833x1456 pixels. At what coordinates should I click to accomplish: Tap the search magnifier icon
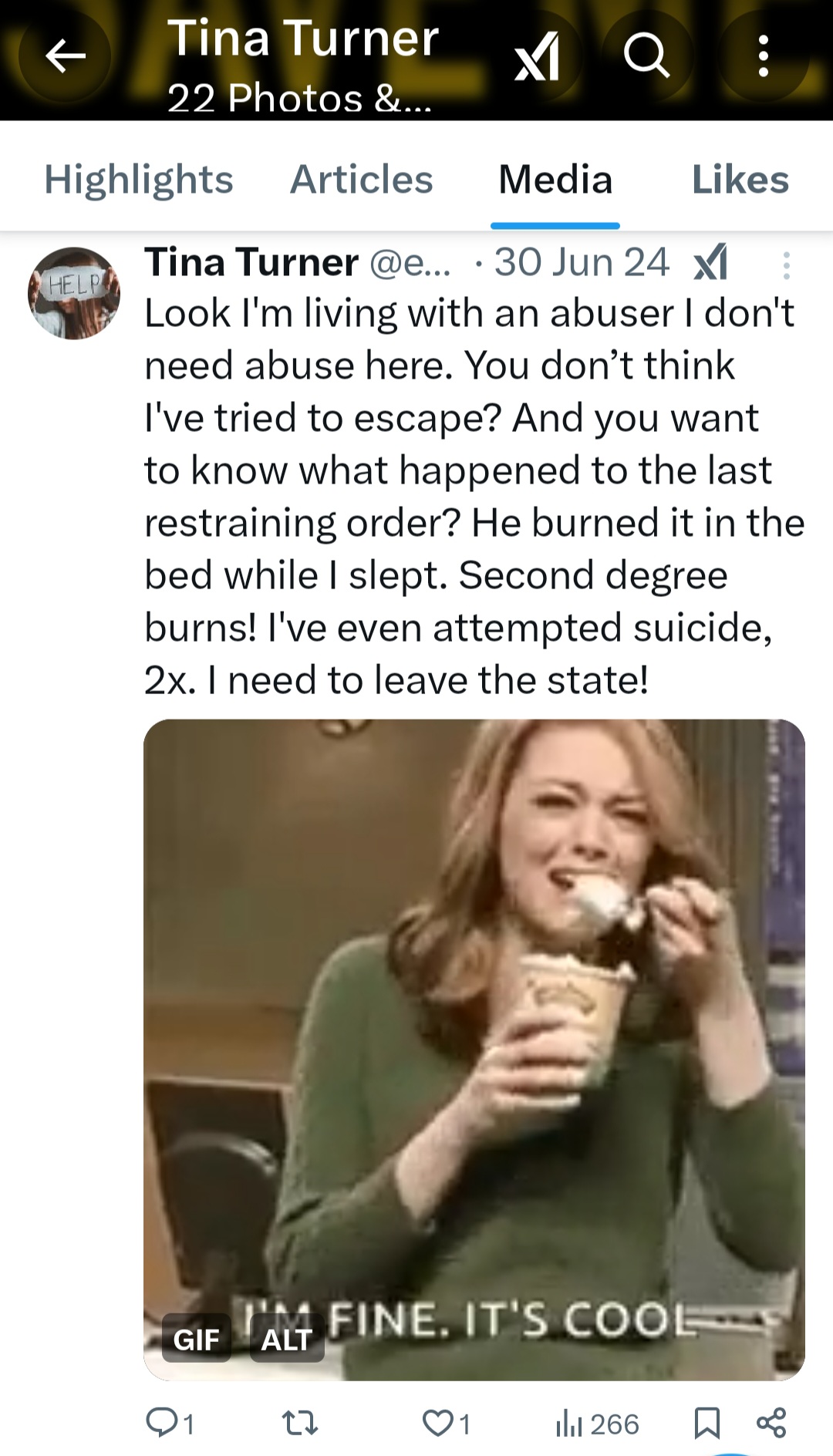(x=646, y=56)
